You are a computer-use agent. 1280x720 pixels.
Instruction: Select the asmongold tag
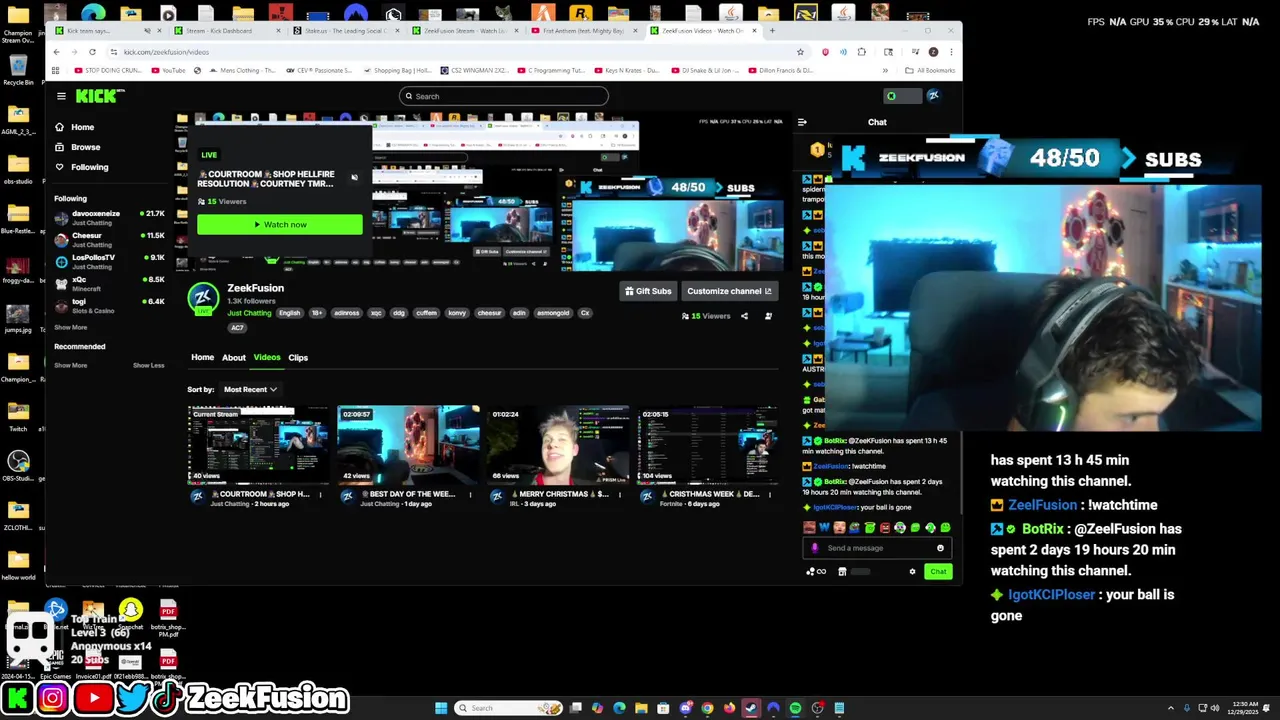552,313
